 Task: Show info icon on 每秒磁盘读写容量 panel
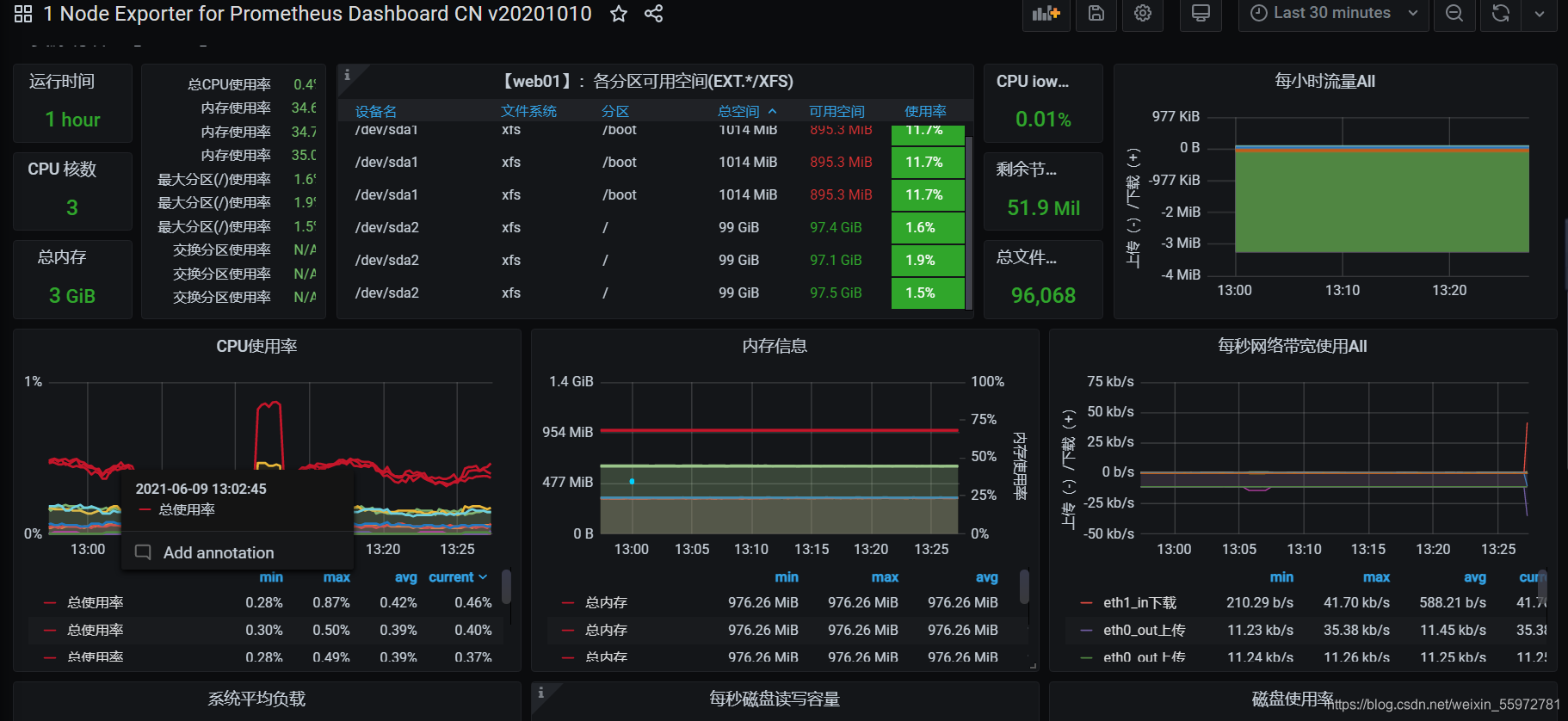coord(541,692)
